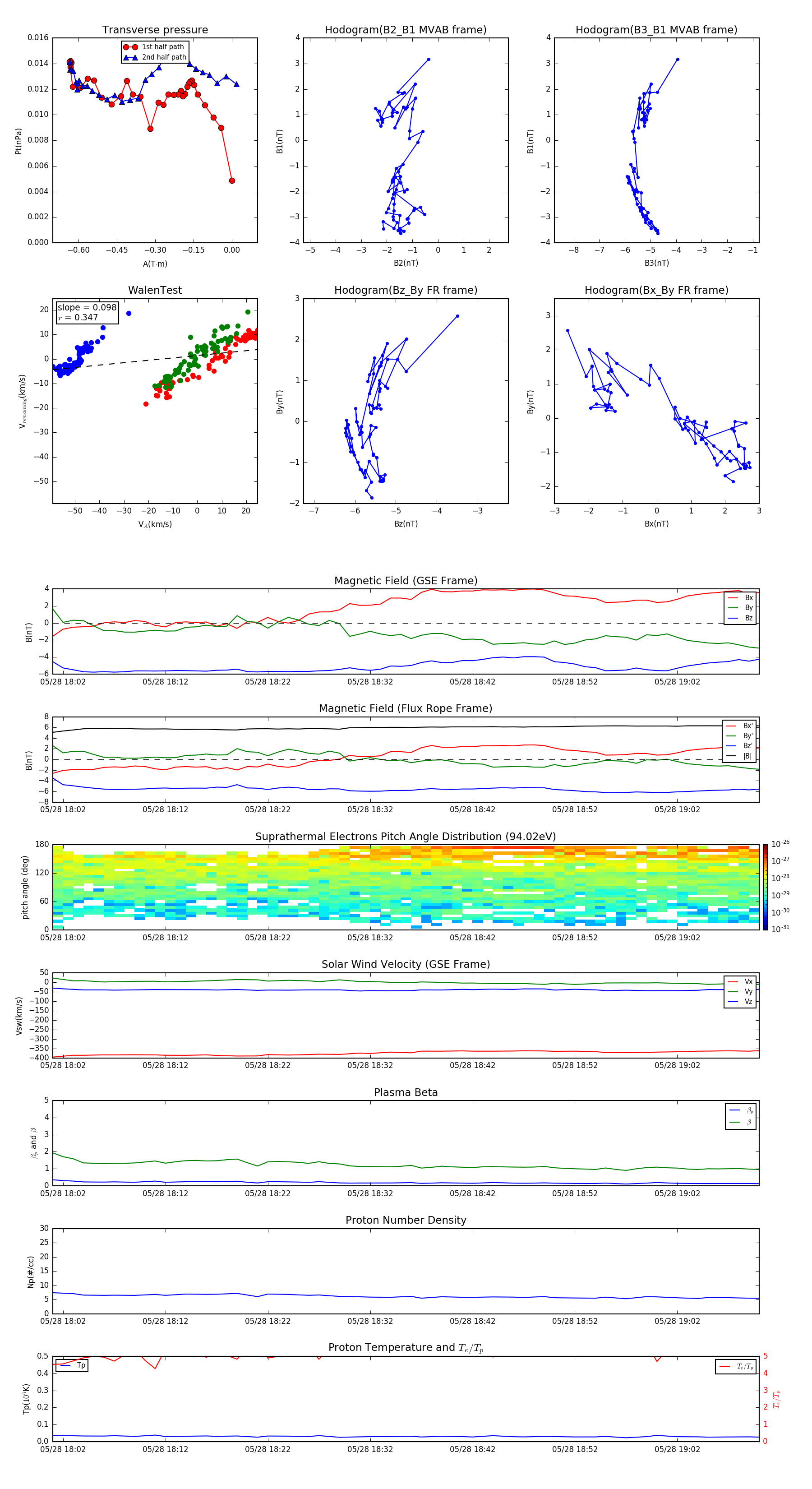
Task: Click the 'Bz(nT)' x-axis label
Action: (406, 524)
